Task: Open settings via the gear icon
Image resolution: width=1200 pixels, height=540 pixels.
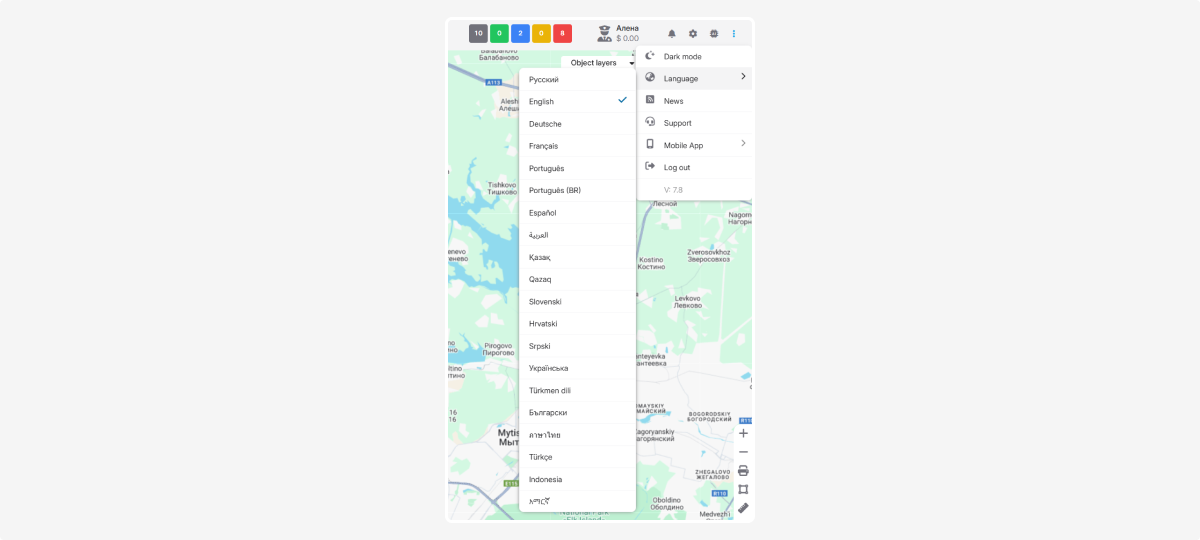Action: click(693, 34)
